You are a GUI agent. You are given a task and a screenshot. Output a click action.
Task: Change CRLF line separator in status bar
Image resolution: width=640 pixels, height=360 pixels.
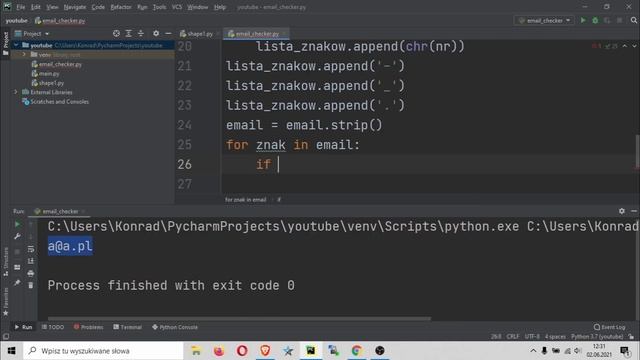pos(513,337)
